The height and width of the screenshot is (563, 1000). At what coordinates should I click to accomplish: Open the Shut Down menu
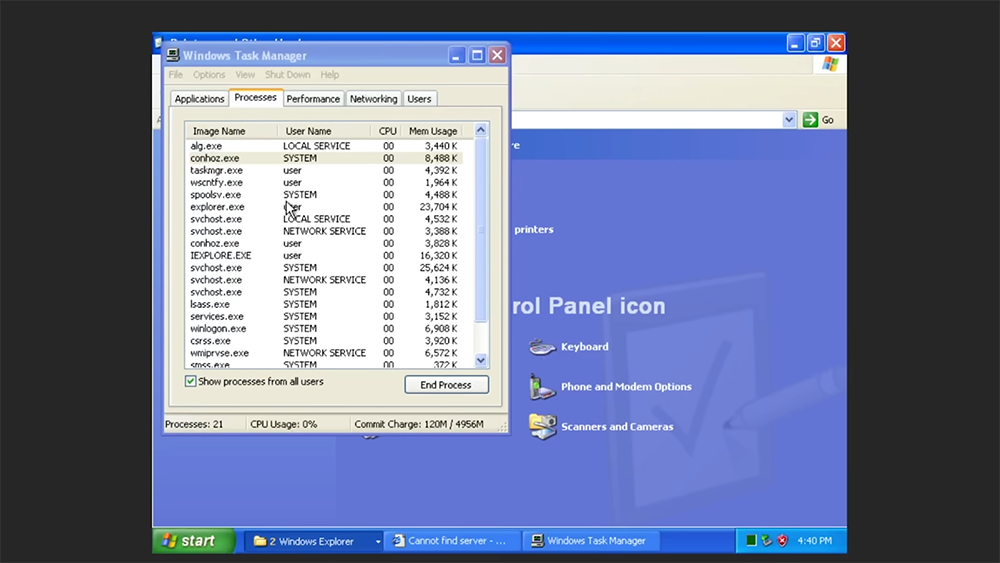point(288,75)
